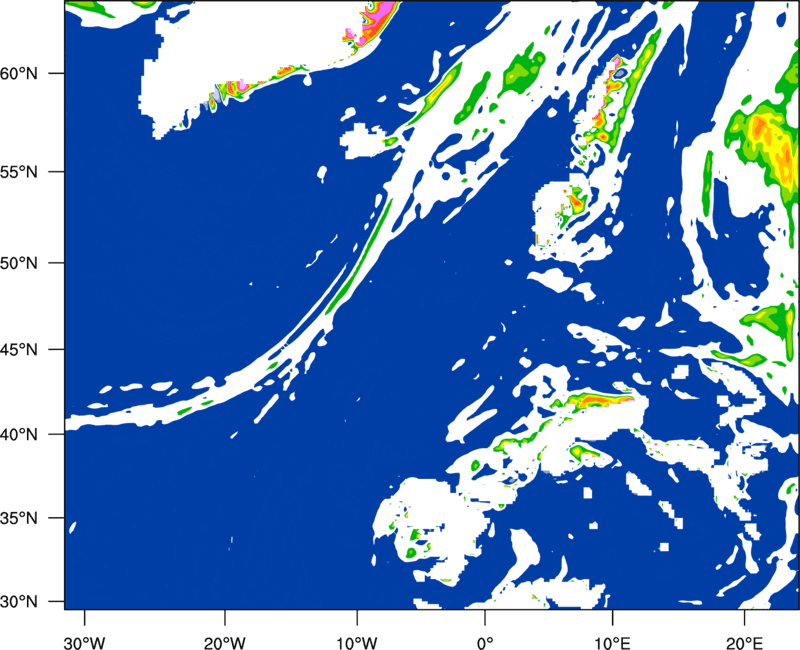Click the 35°N latitude label
Screen dimensions: 800x650
(x=19, y=518)
